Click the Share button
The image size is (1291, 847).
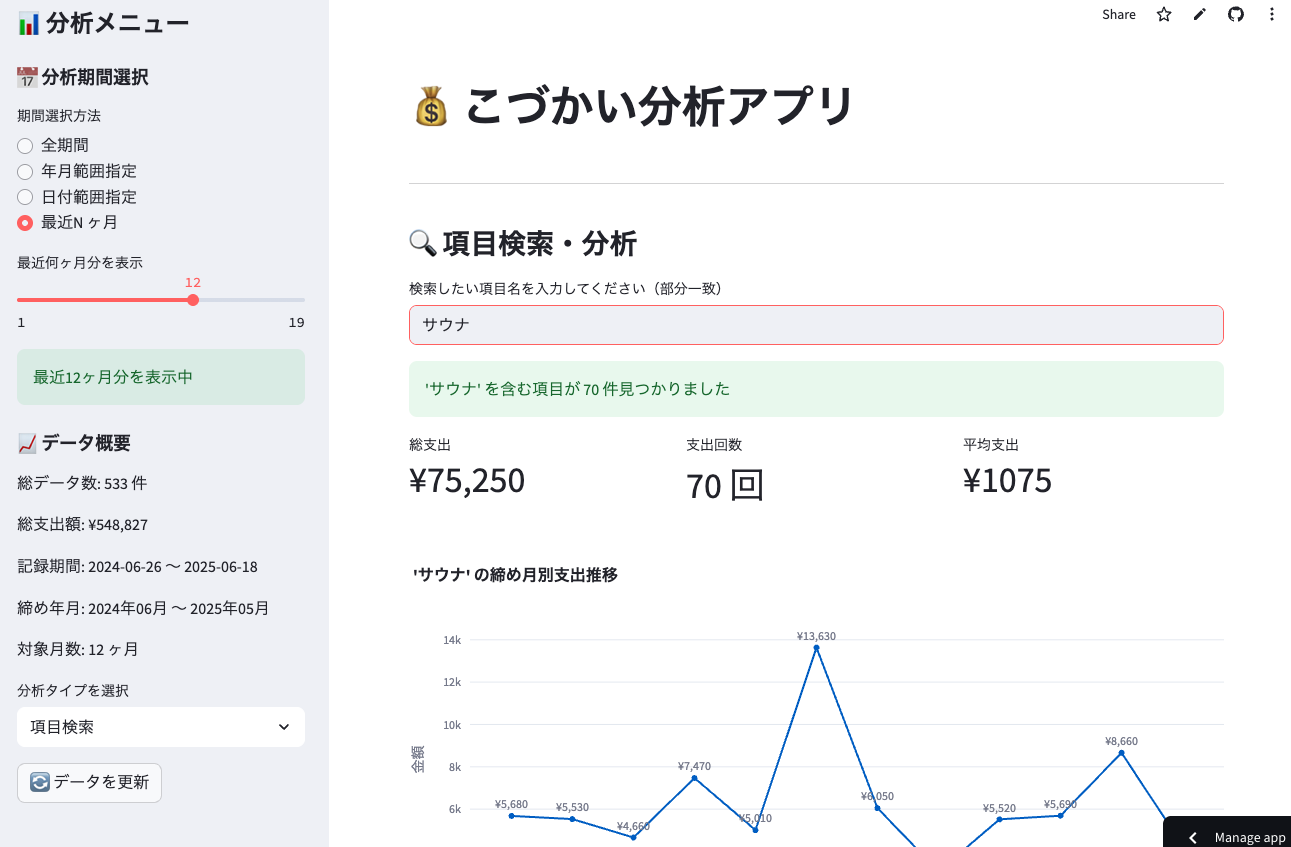click(1119, 14)
